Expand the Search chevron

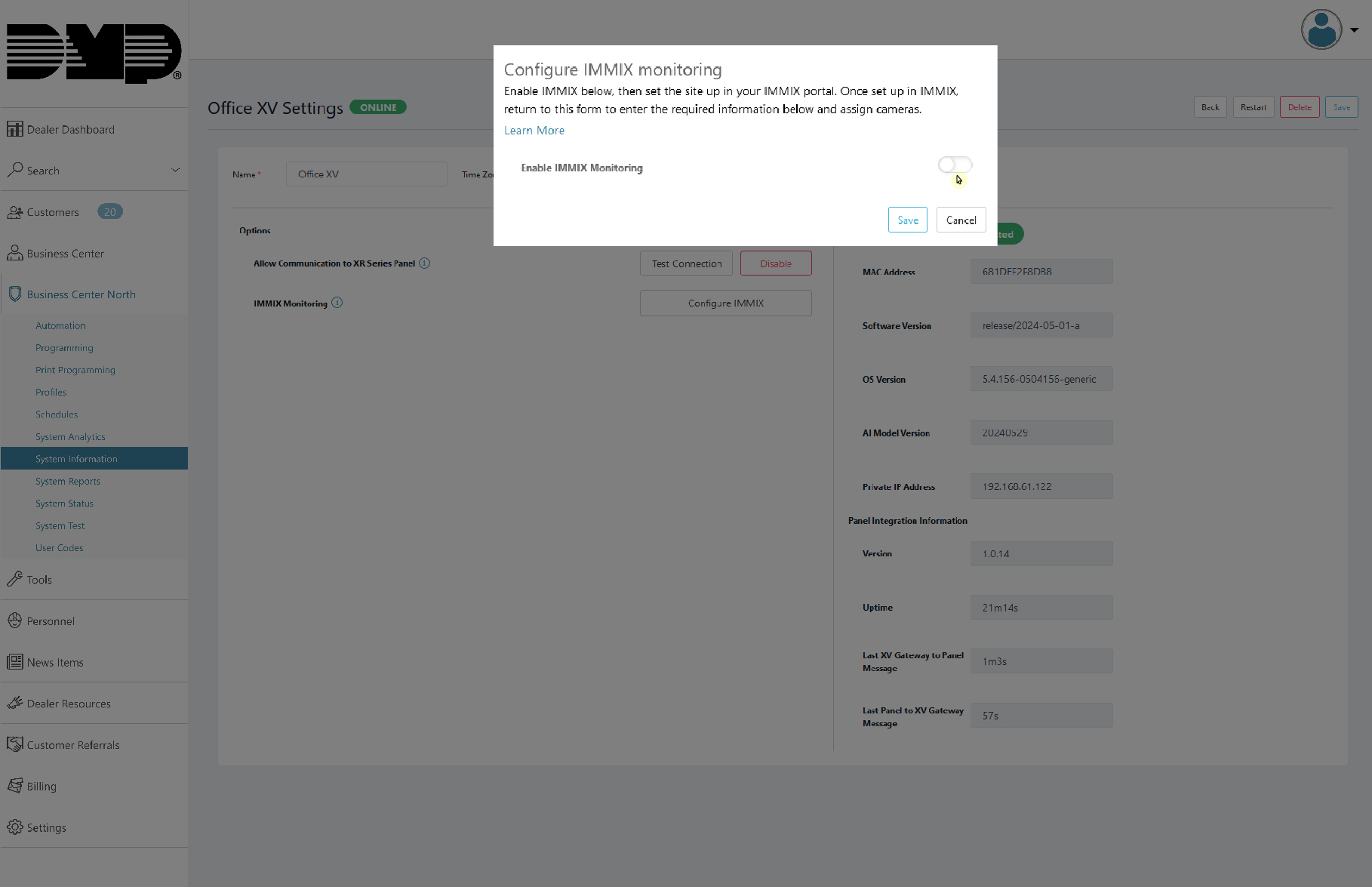coord(175,170)
